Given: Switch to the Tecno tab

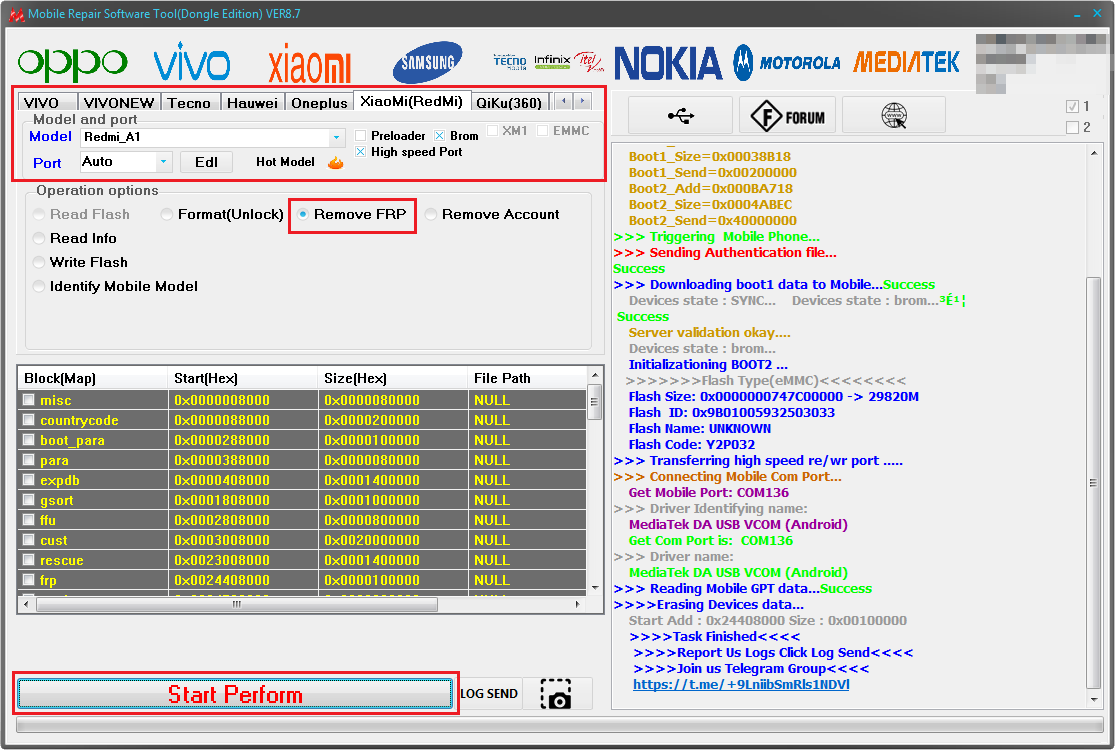Looking at the screenshot, I should click(189, 103).
